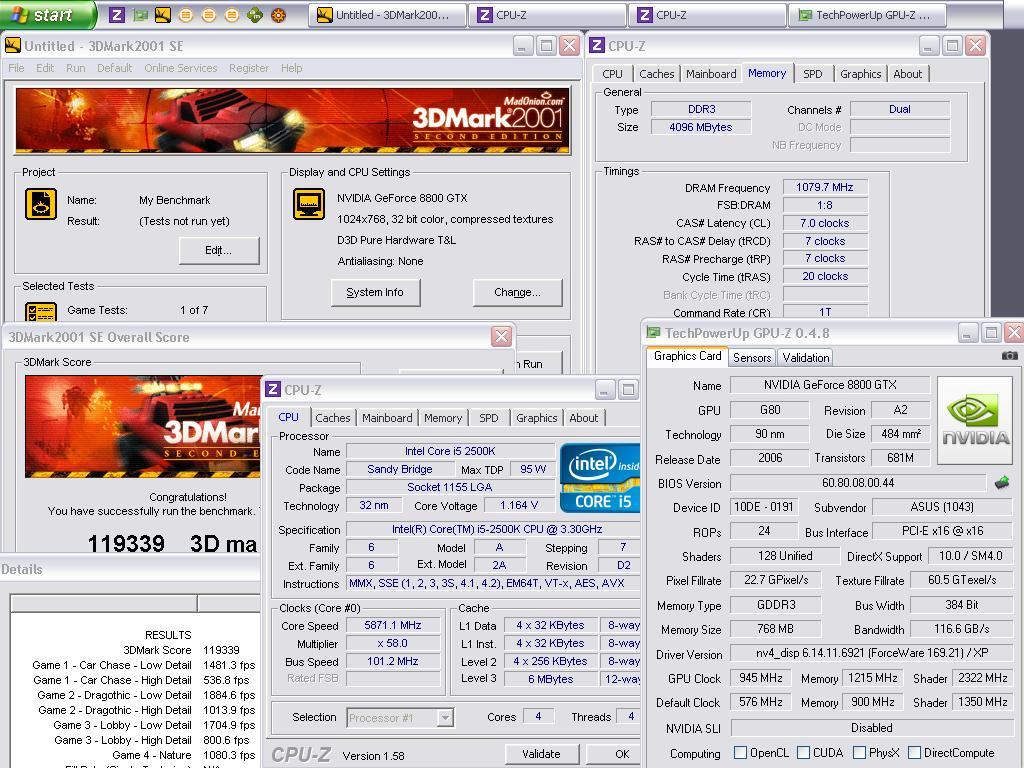Click the Project benchmark file icon in 3DMark
This screenshot has width=1024, height=768.
click(40, 204)
